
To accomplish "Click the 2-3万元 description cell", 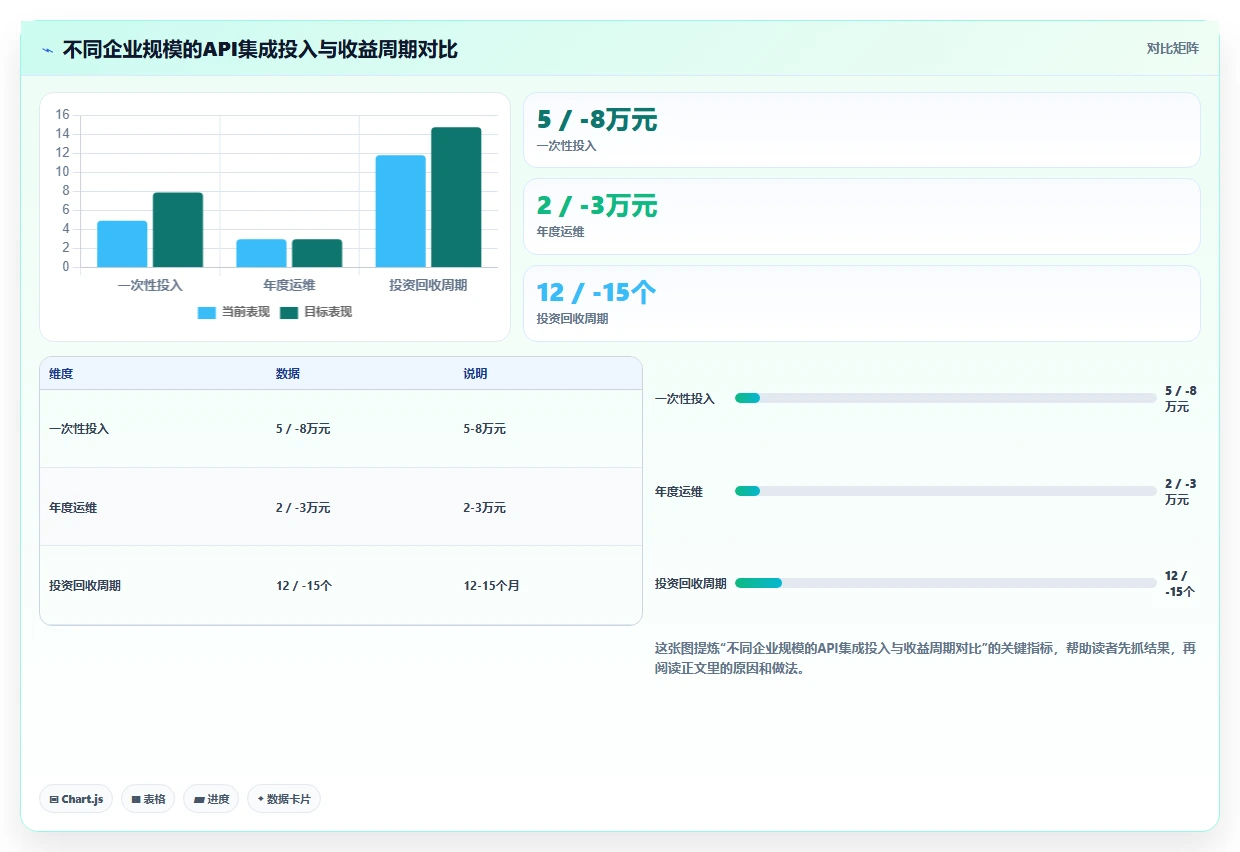I will pyautogui.click(x=484, y=508).
